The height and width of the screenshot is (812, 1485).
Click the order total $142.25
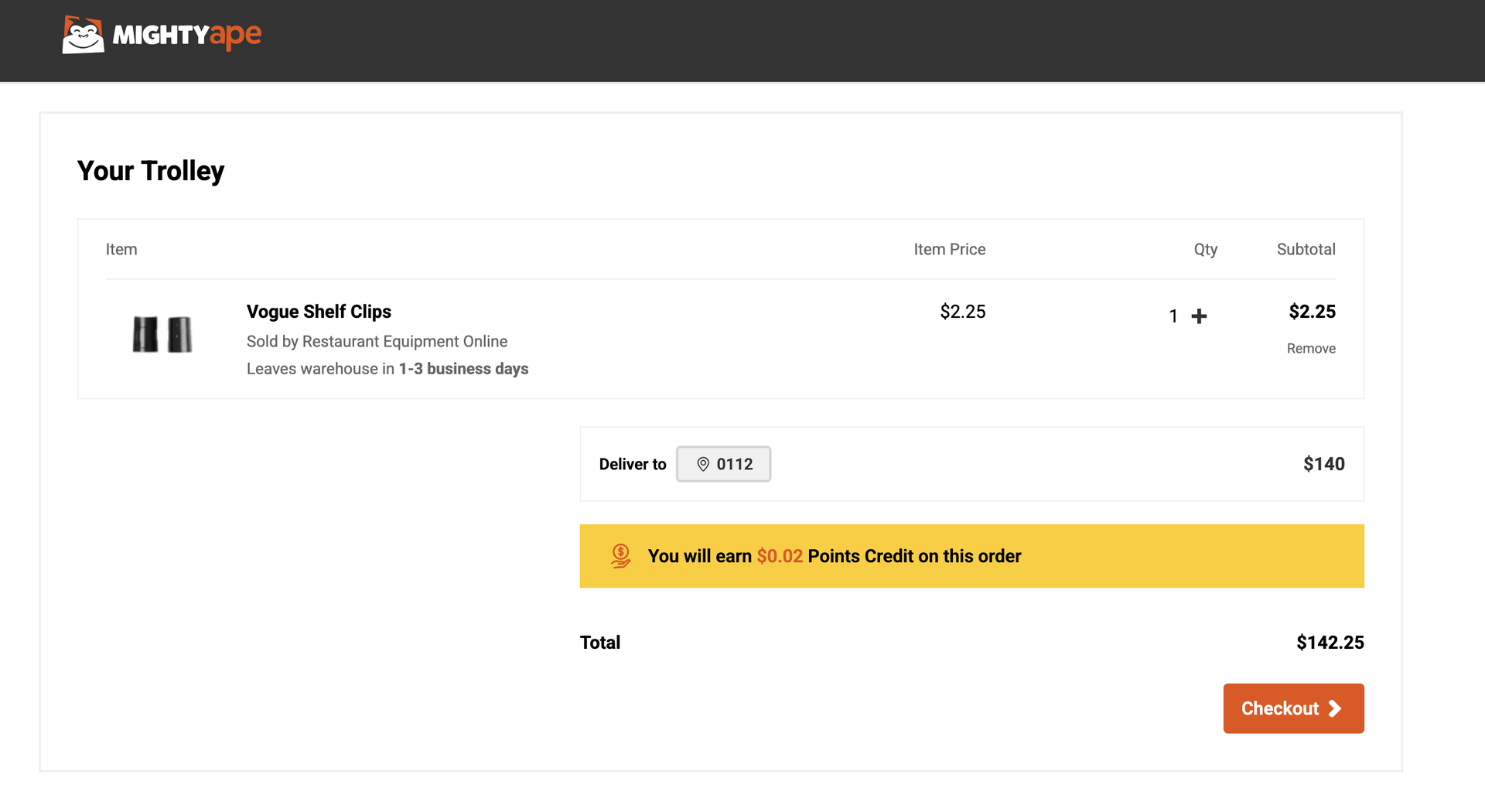click(x=1330, y=643)
